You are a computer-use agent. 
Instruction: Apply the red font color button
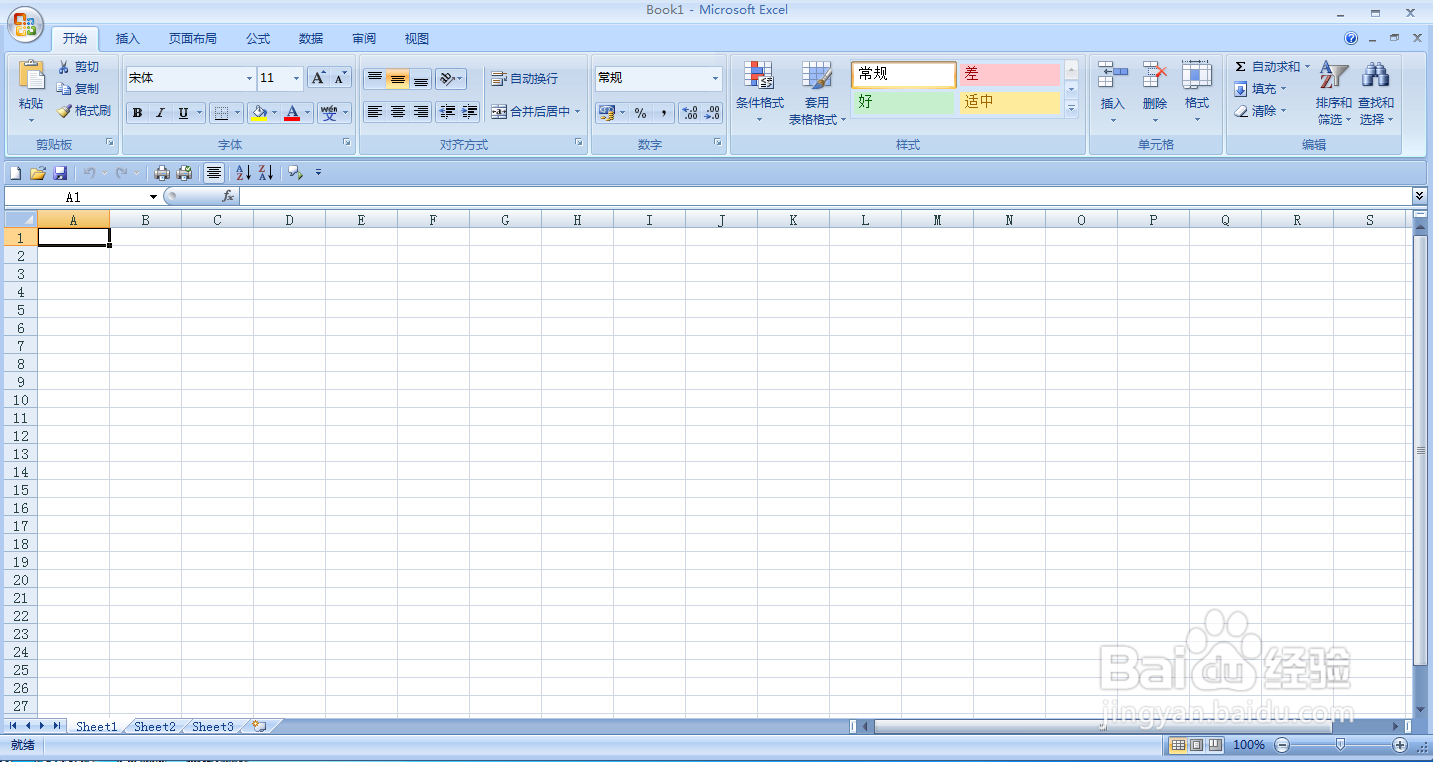coord(292,113)
